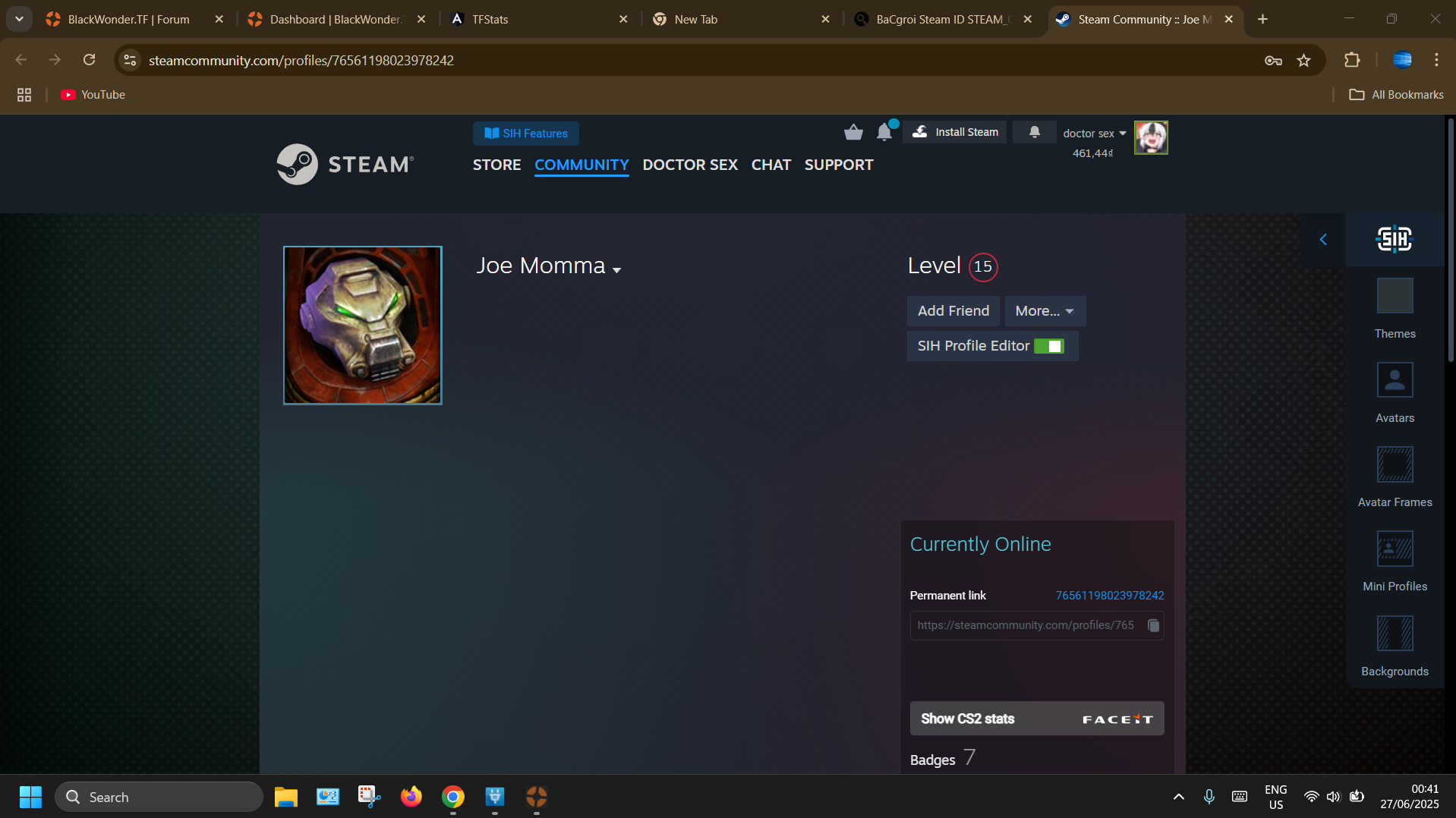Copy the permanent profile link

coord(1153,625)
